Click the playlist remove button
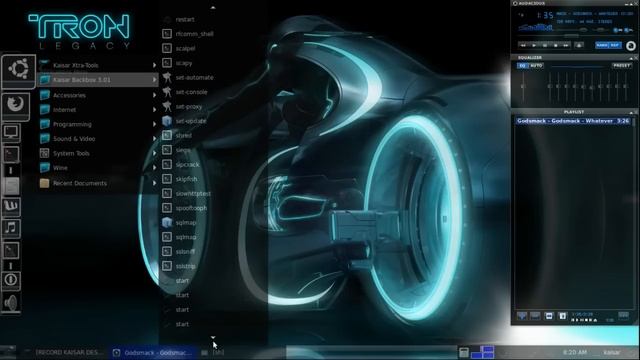Viewport: 640px width, 360px height. pyautogui.click(x=535, y=316)
